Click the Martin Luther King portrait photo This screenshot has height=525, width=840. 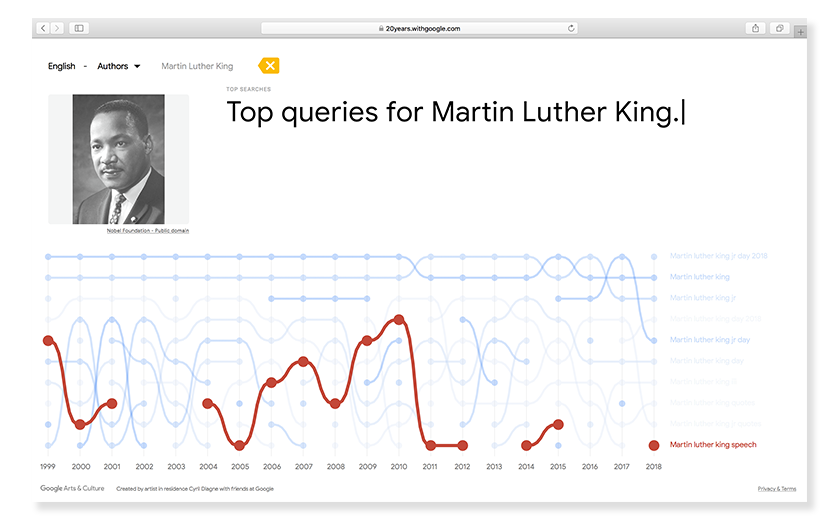point(118,159)
